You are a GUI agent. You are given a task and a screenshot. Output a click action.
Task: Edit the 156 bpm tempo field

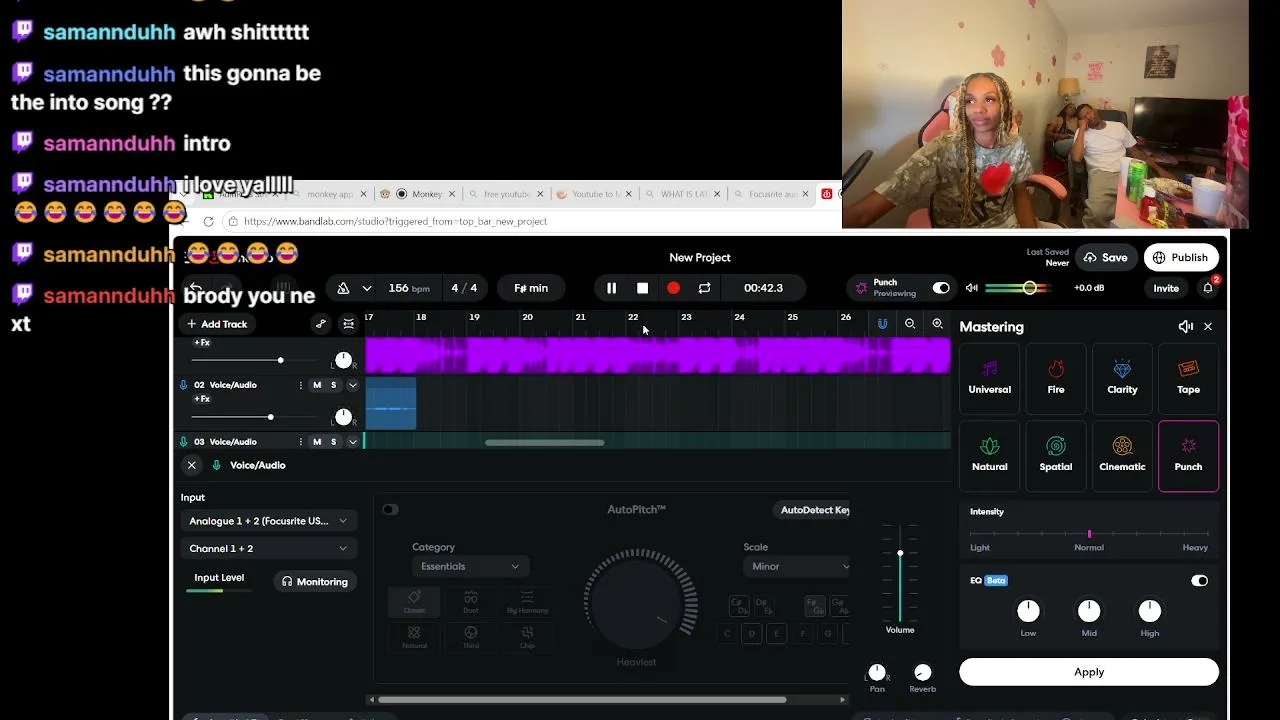pos(408,288)
